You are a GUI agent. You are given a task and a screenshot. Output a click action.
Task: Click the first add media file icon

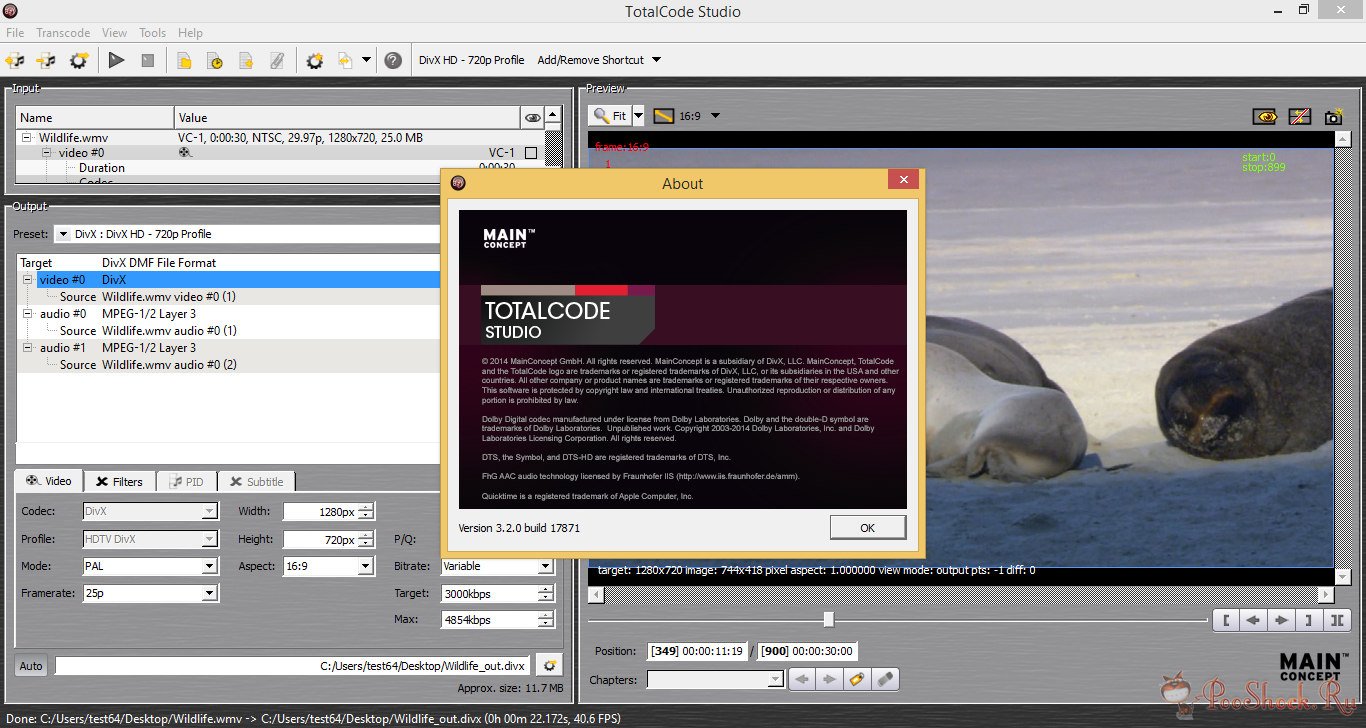pyautogui.click(x=15, y=60)
